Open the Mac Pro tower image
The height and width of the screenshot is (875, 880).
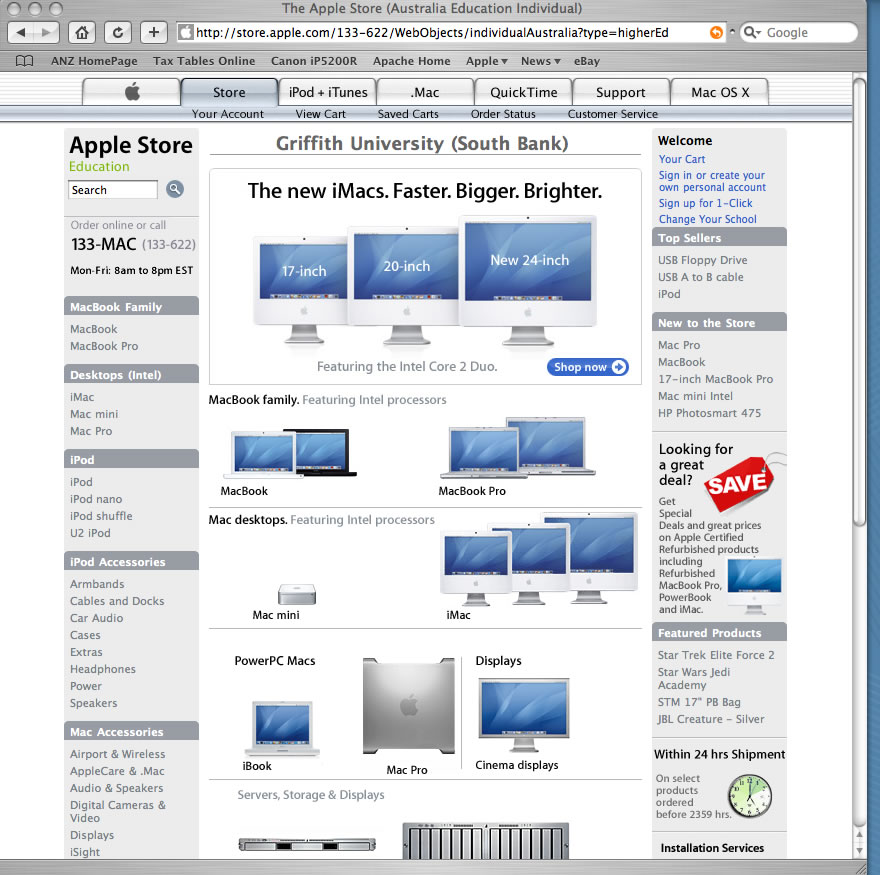(x=409, y=706)
